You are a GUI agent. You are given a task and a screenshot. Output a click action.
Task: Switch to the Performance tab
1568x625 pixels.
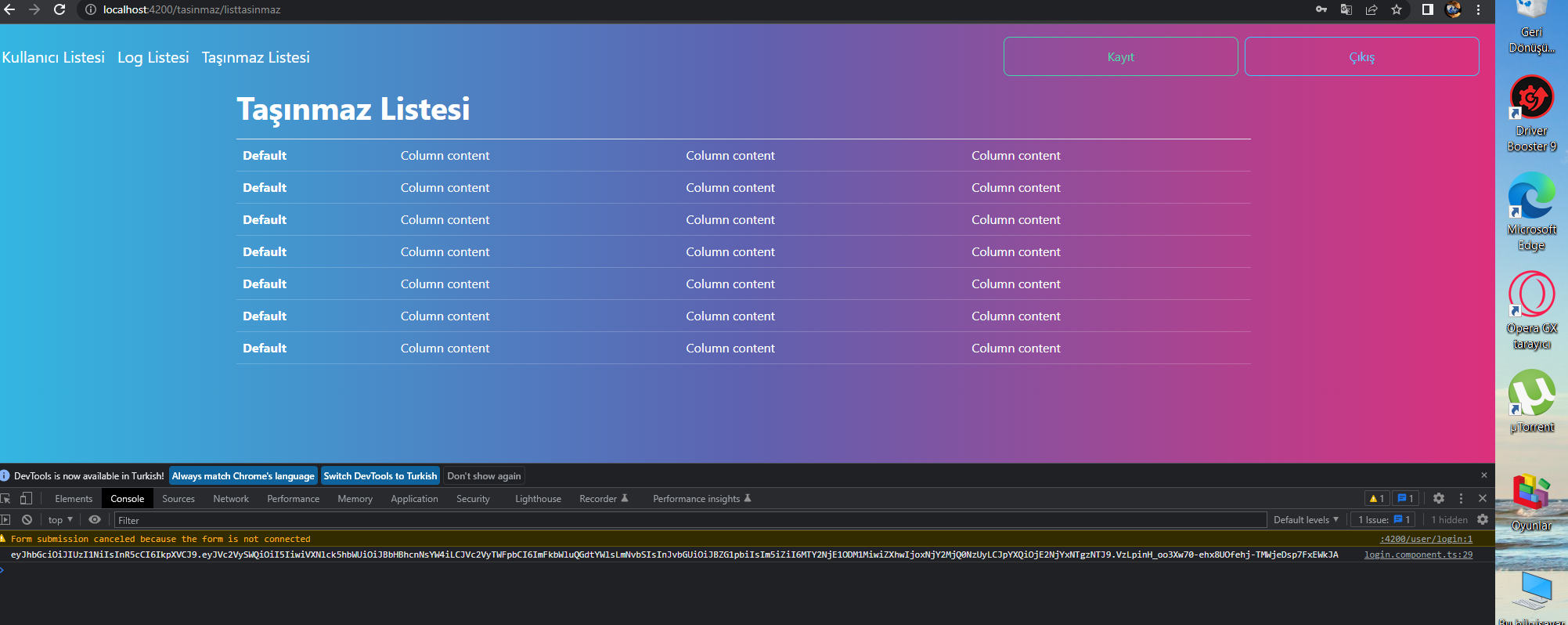click(x=294, y=498)
